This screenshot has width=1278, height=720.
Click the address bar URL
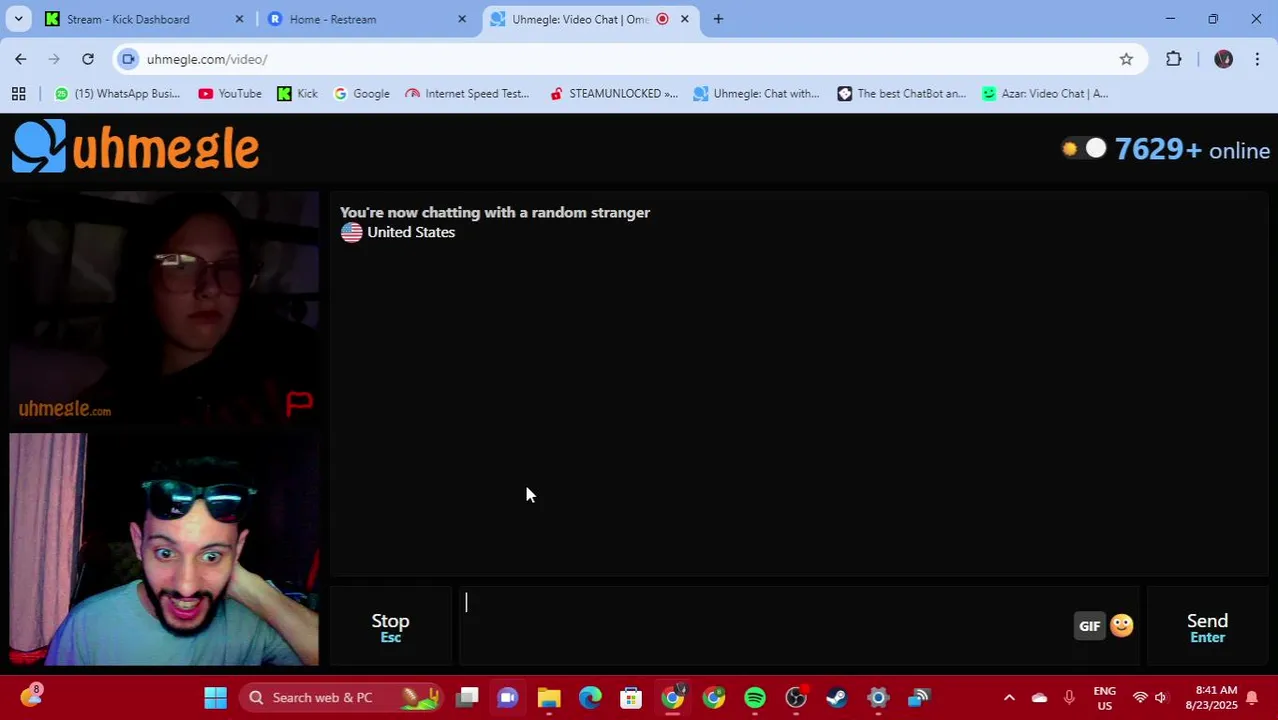click(207, 59)
